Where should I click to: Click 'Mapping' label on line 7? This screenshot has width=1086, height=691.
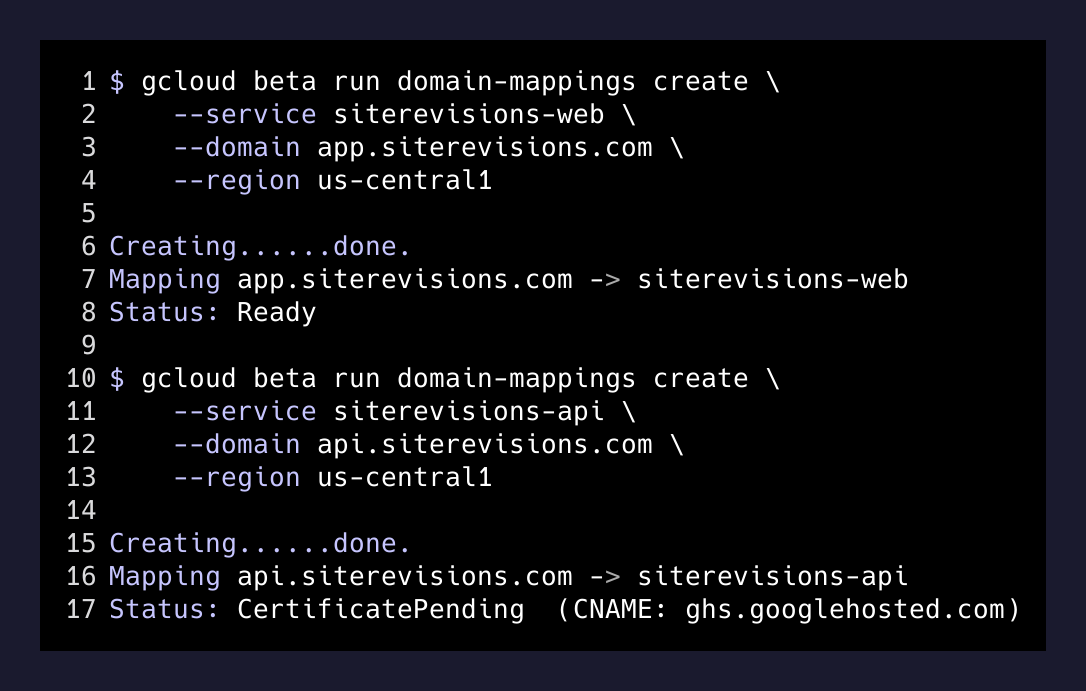click(x=165, y=280)
